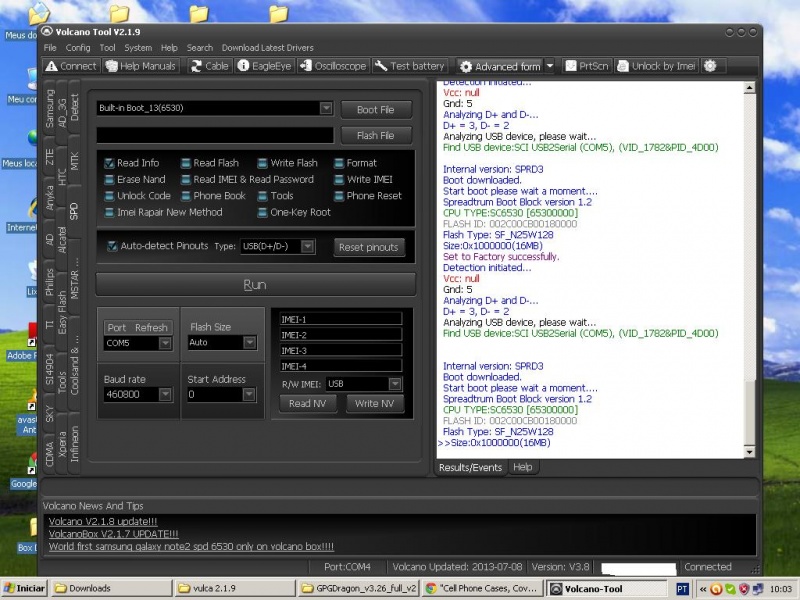Click the Cable toolbar icon
Screen dimensions: 800x600
pos(209,66)
